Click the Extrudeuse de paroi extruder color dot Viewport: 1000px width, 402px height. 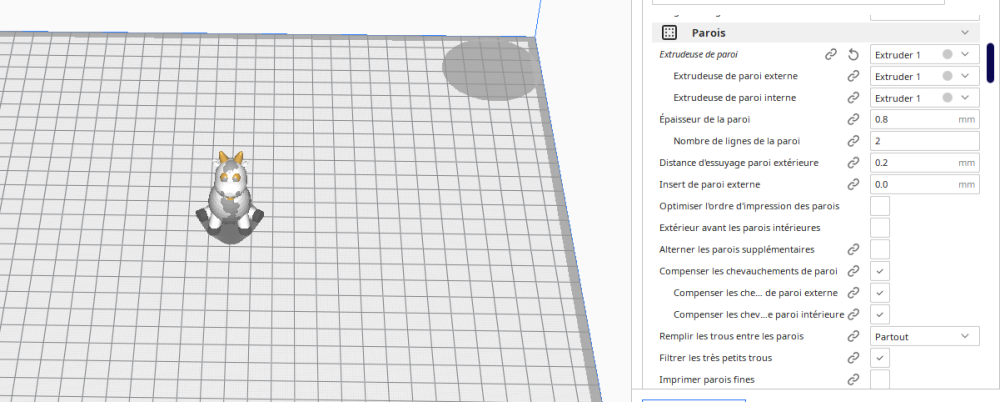coord(947,54)
